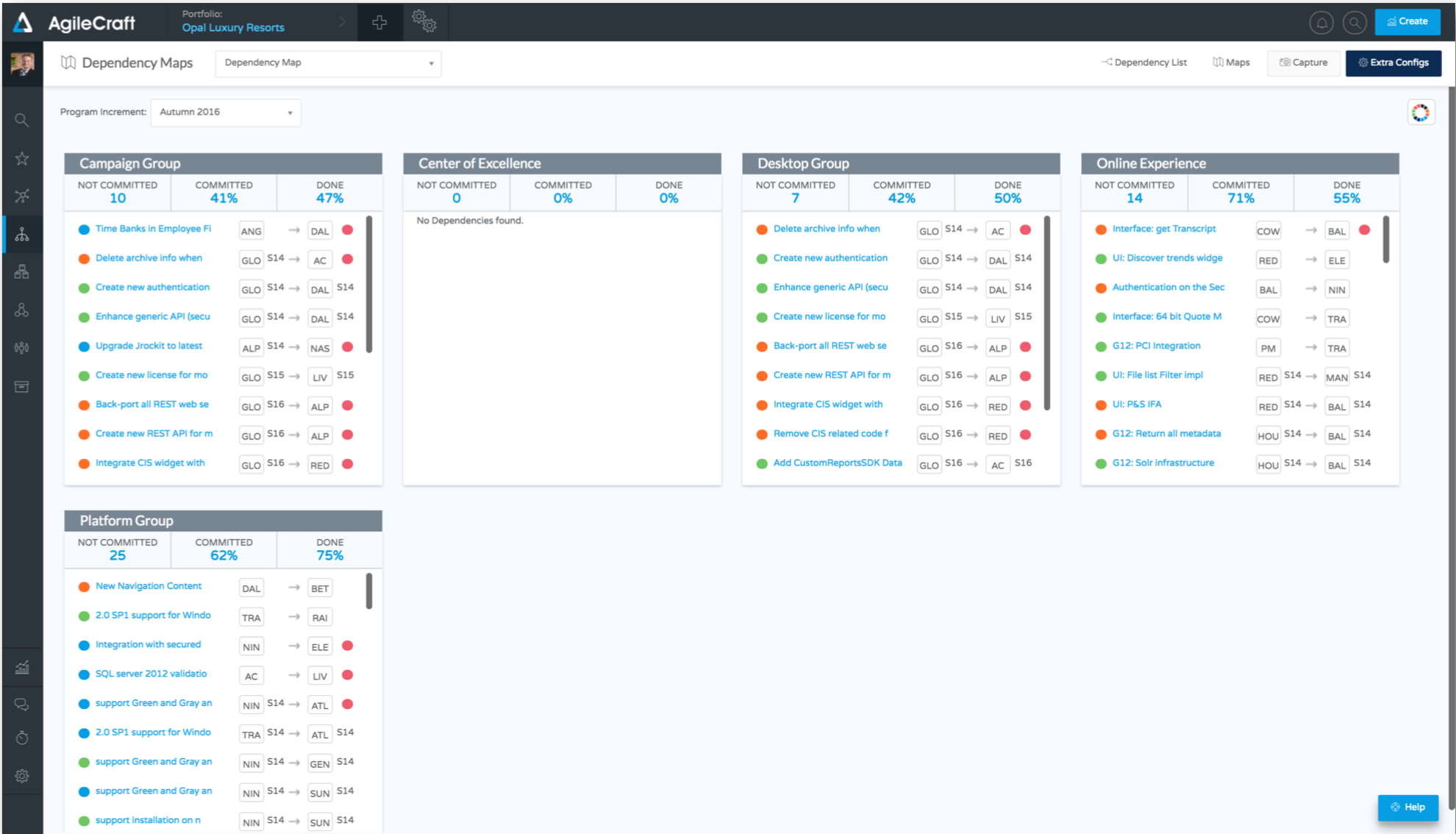Open Extra Configs
The image size is (1456, 834).
click(x=1393, y=63)
